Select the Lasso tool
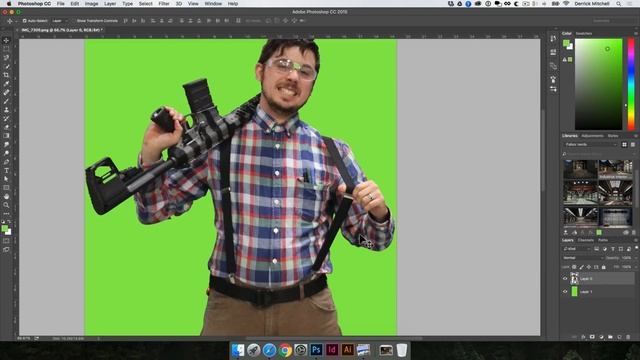The height and width of the screenshot is (360, 640). point(6,58)
